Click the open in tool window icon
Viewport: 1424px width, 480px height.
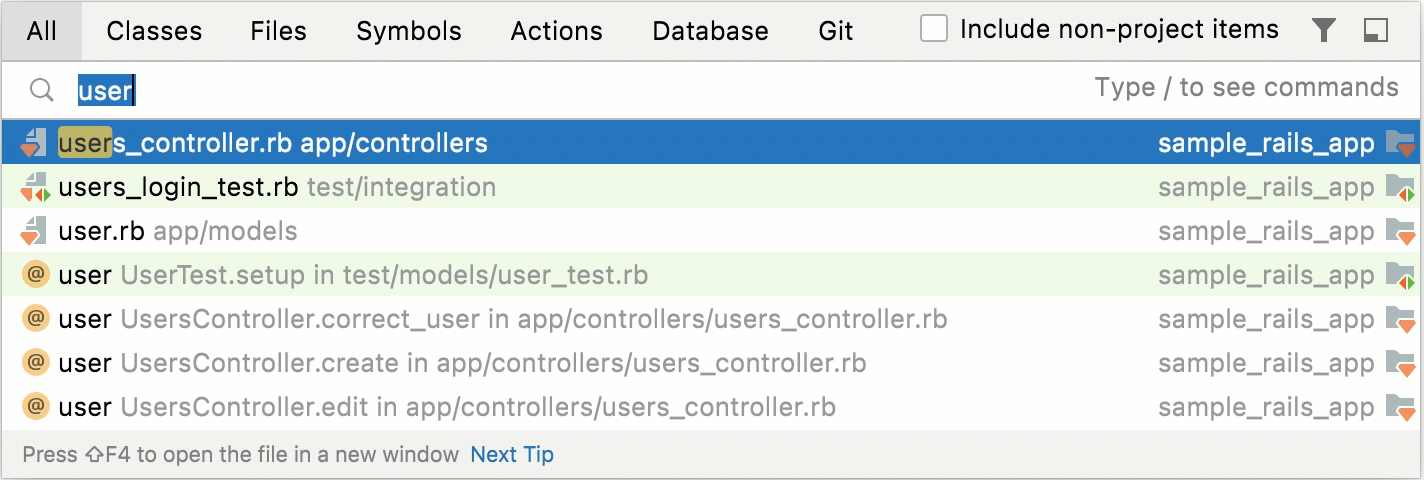click(x=1376, y=31)
